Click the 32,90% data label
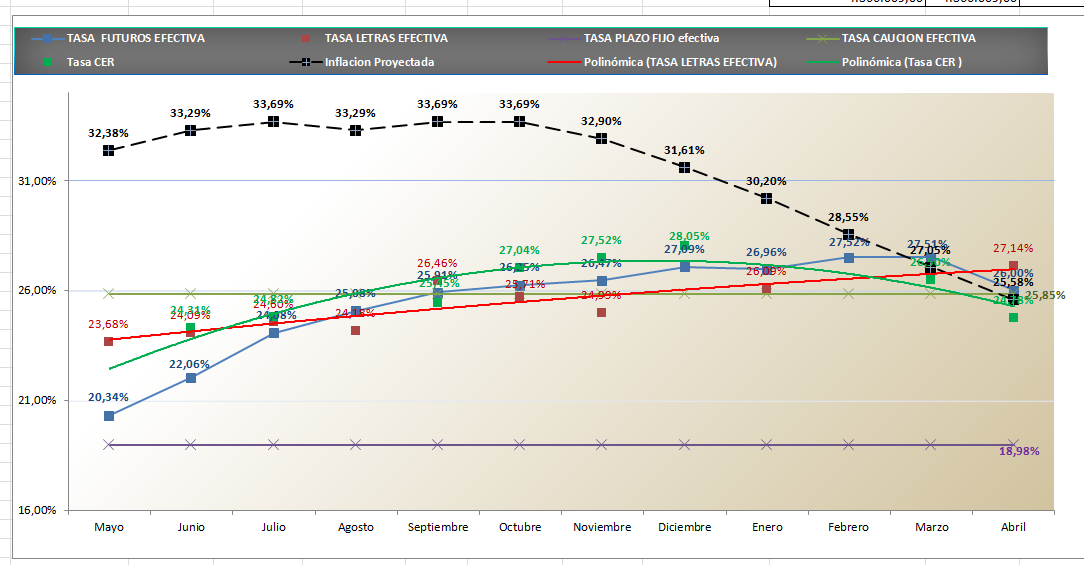Image resolution: width=1084 pixels, height=565 pixels. (601, 121)
